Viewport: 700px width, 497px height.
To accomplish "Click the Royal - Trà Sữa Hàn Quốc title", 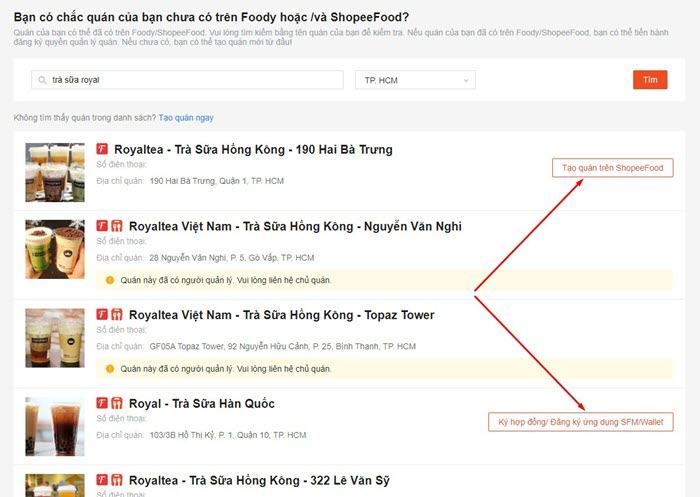I will [x=202, y=404].
